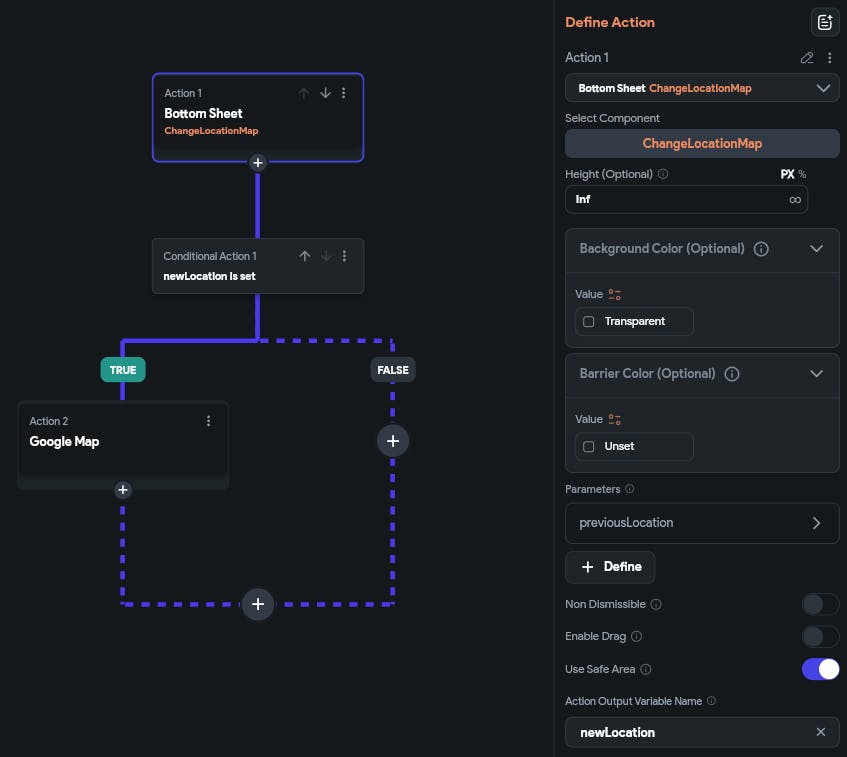Screen dimensions: 847x757
Task: Click the notes icon beside Define Action
Action: pos(824,22)
